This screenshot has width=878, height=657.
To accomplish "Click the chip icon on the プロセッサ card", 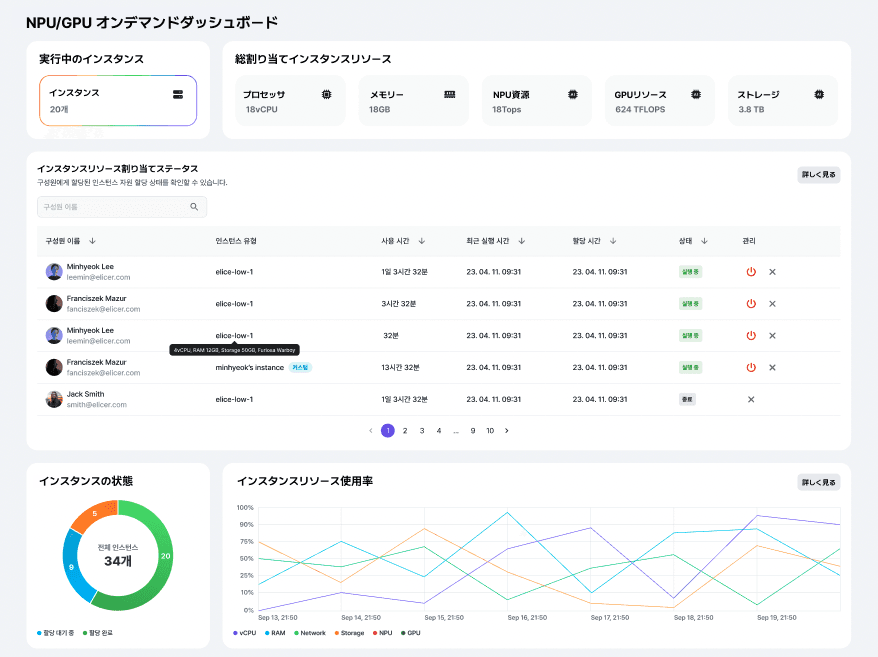I will pyautogui.click(x=326, y=94).
